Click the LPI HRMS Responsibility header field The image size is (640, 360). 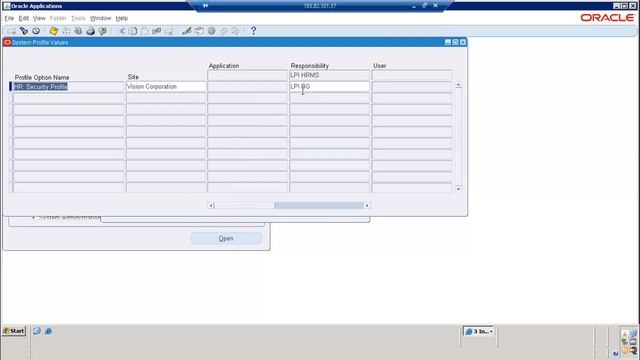coord(329,76)
